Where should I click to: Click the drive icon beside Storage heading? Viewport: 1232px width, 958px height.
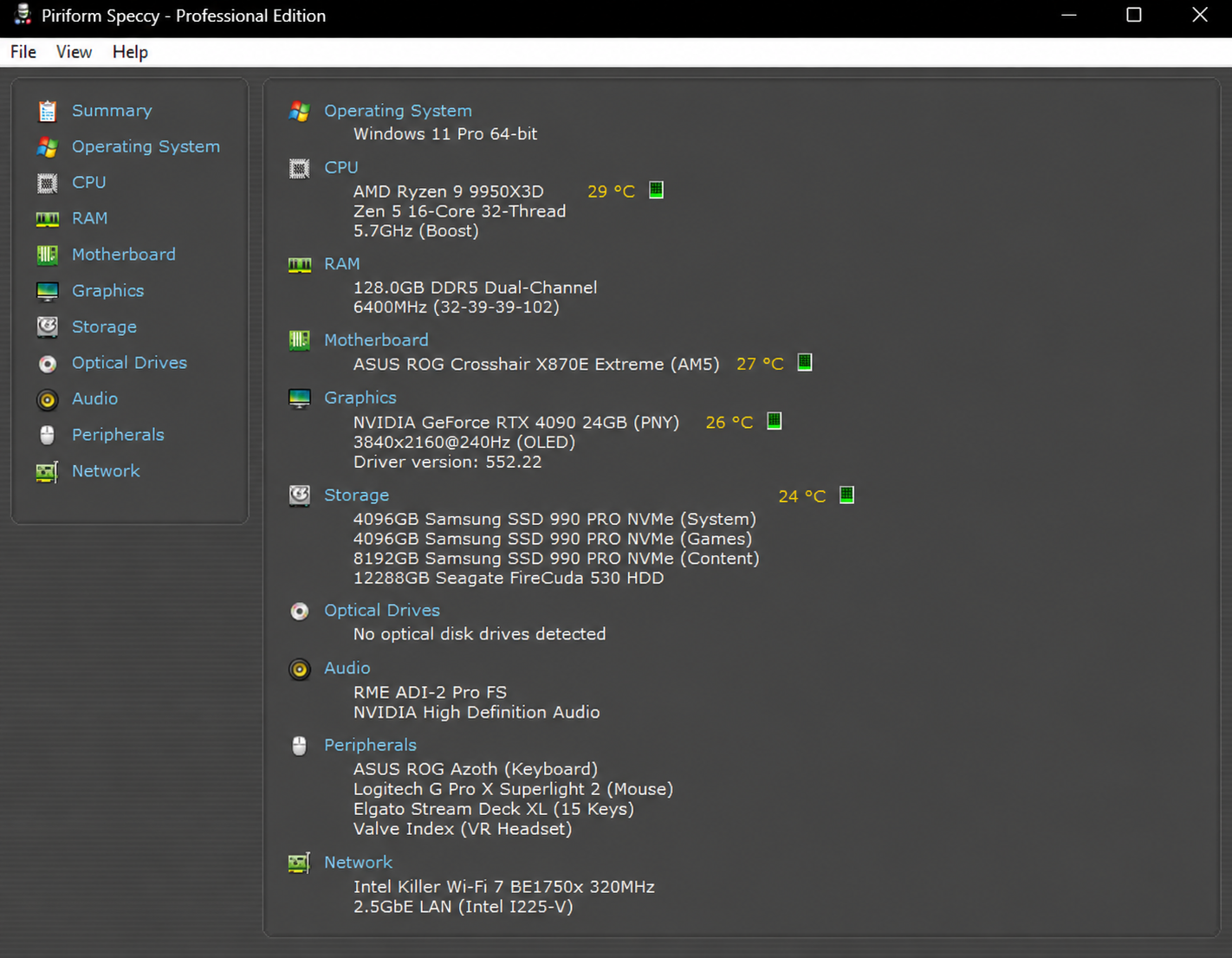tap(300, 495)
